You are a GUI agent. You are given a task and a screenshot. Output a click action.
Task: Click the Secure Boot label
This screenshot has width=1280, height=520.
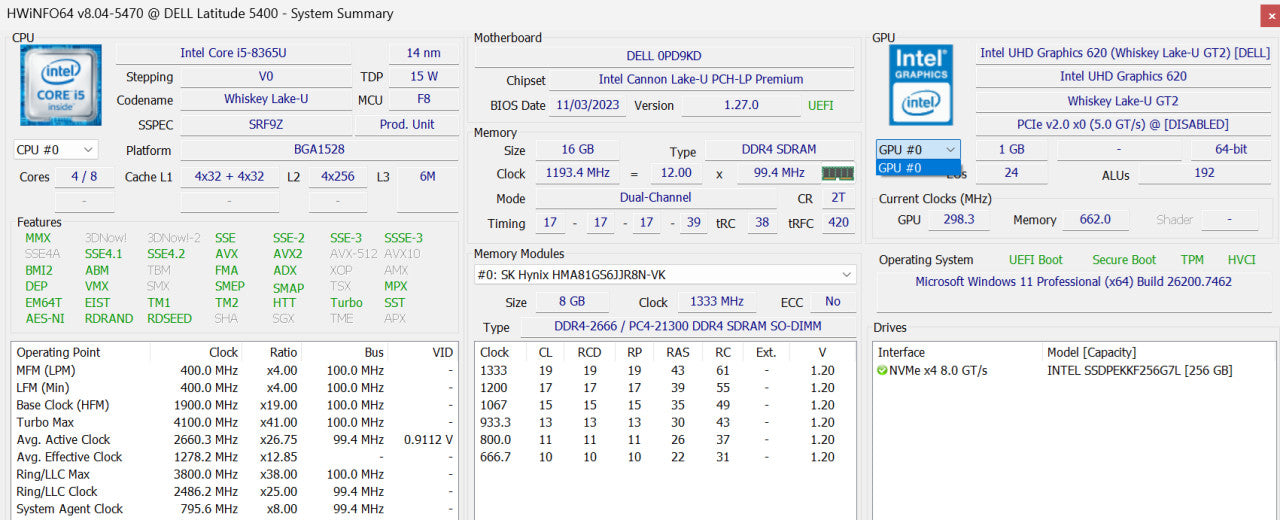tap(1124, 259)
